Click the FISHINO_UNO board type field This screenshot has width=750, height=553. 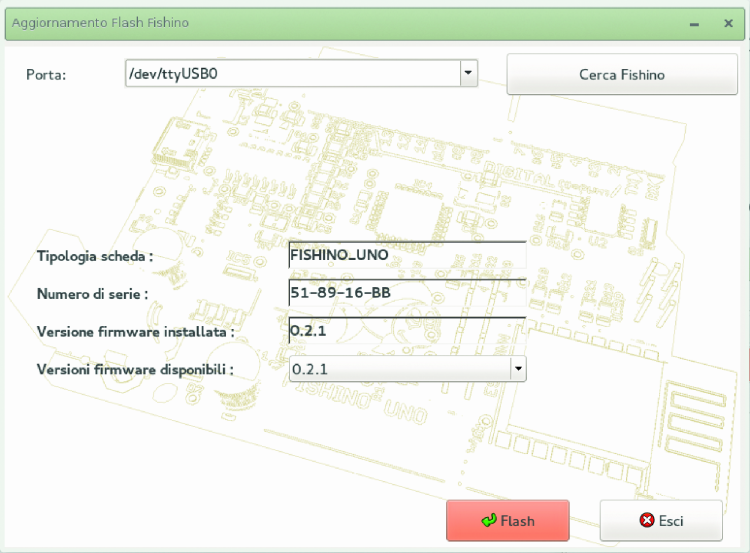click(x=406, y=255)
